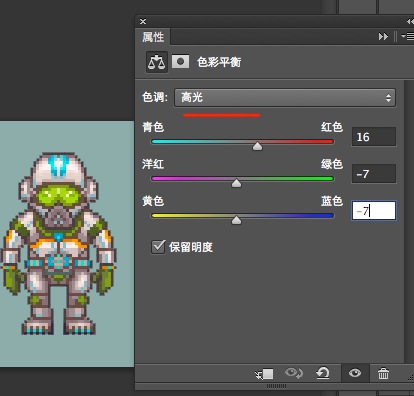This screenshot has width=414, height=396.
Task: Click the active yellow-blue value field
Action: (x=374, y=211)
